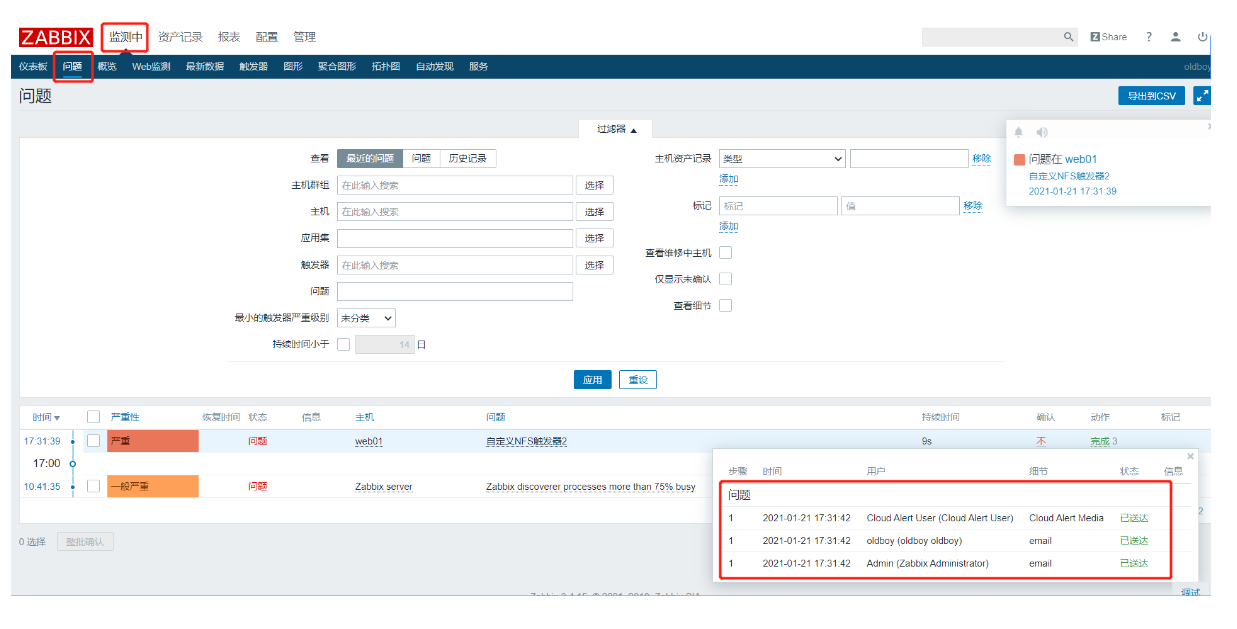Open the user profile icon
Viewport: 1237px width, 629px height.
click(x=1176, y=37)
